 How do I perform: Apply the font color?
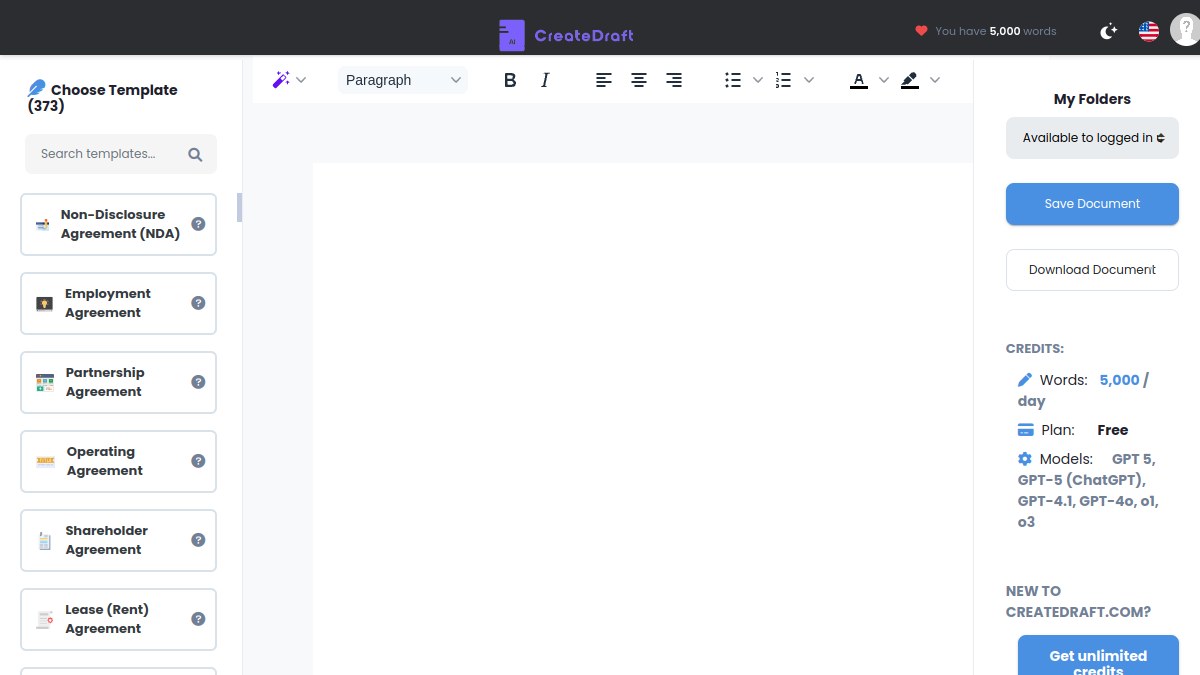(x=859, y=80)
